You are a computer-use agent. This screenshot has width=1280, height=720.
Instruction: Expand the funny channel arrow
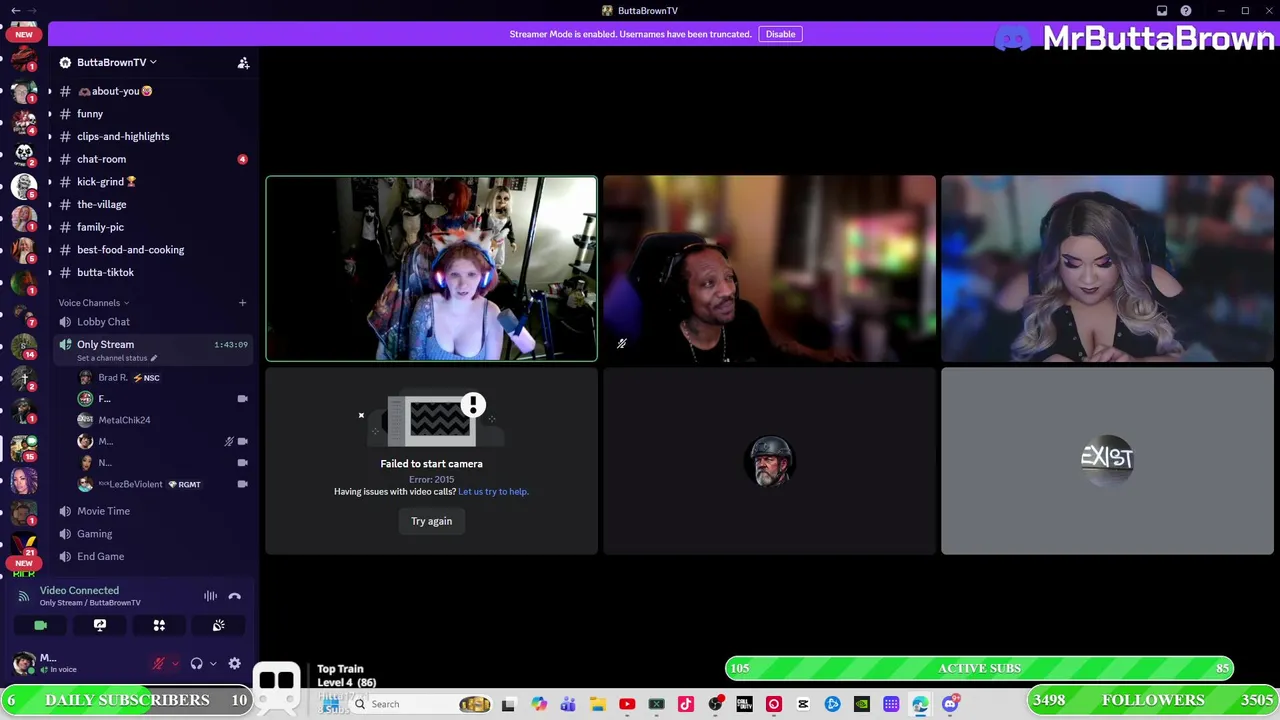[x=50, y=114]
